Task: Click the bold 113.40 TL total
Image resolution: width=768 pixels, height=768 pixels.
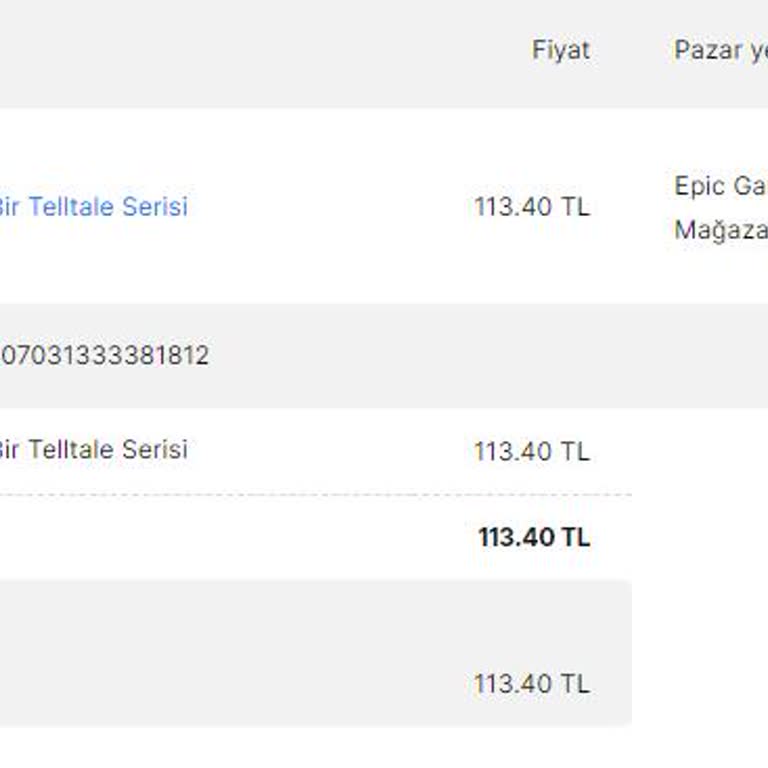Action: tap(534, 537)
